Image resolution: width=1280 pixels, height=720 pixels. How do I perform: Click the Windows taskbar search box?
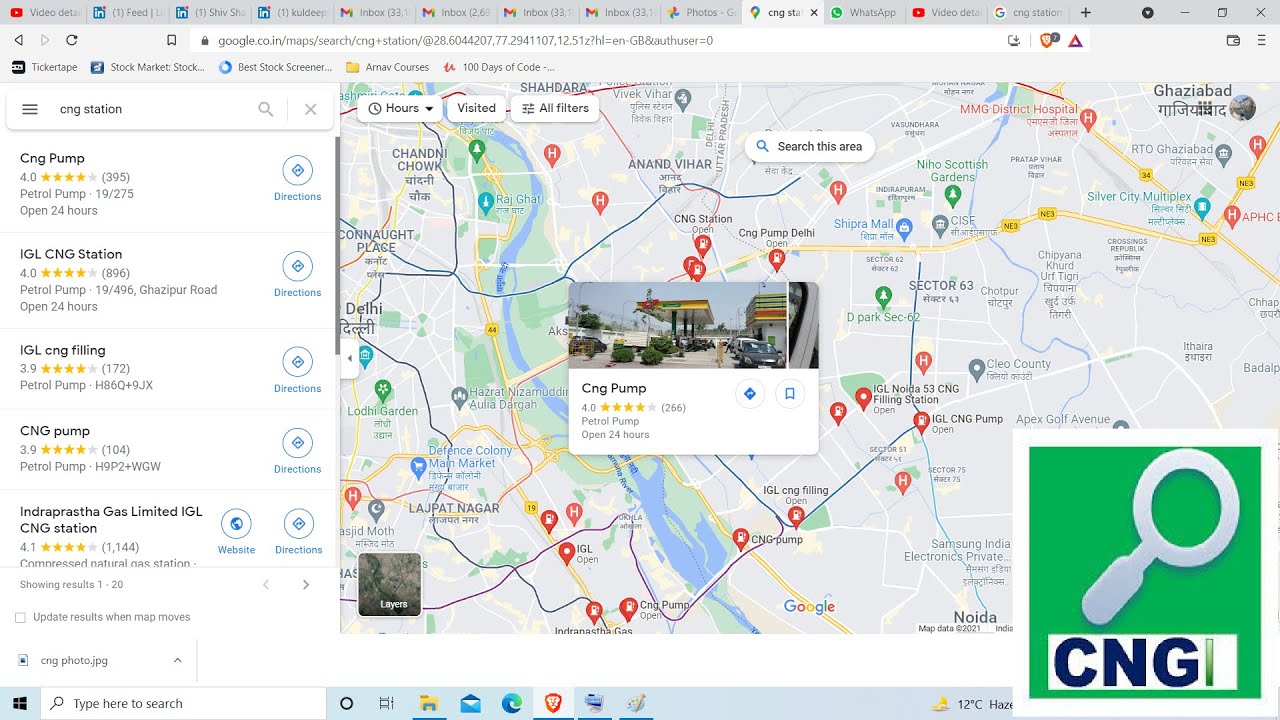185,703
